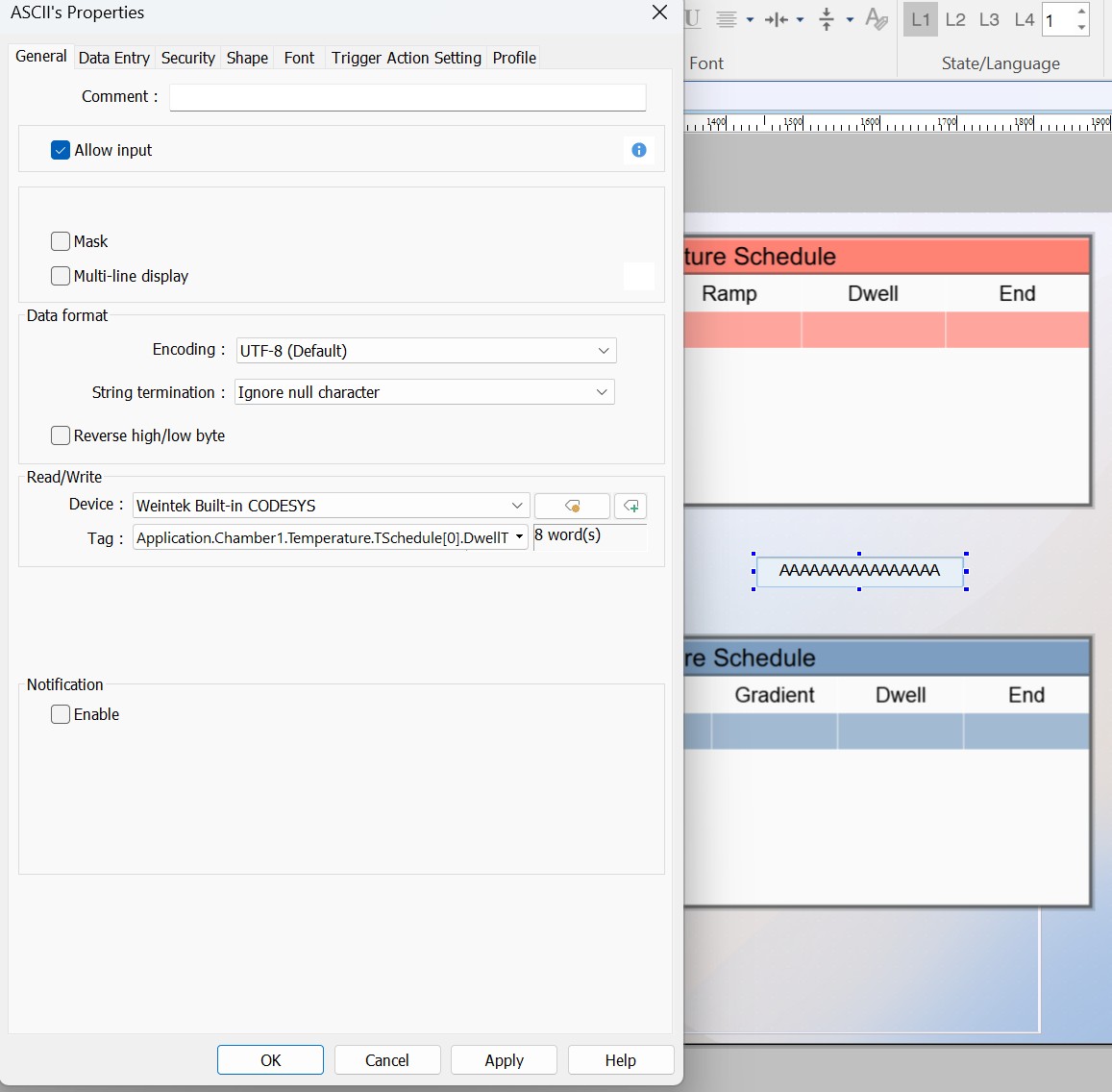The width and height of the screenshot is (1112, 1092).
Task: Click the blue info icon beside Allow input
Action: pyautogui.click(x=639, y=150)
